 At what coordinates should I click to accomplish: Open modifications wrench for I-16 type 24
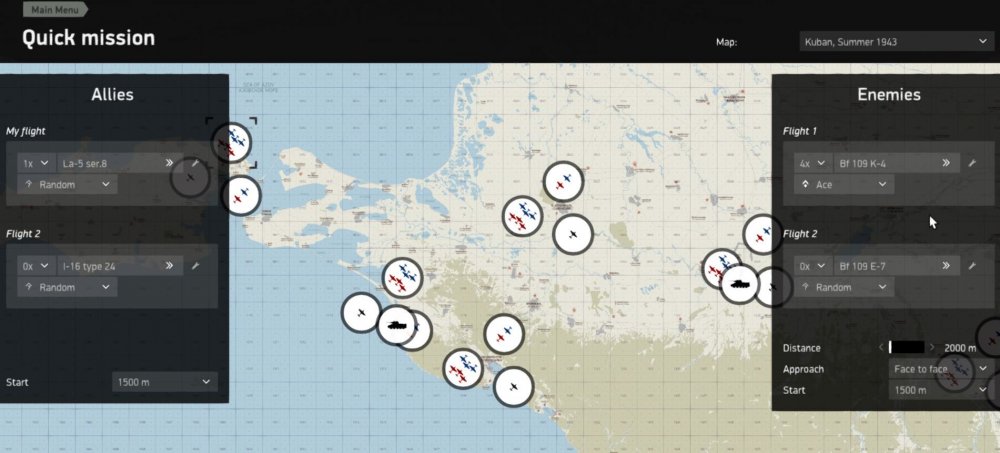point(195,265)
